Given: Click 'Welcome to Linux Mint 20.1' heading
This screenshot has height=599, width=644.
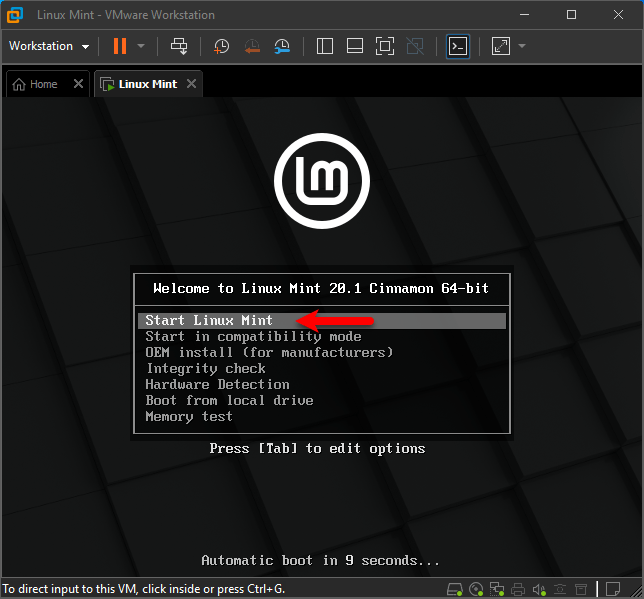Looking at the screenshot, I should tap(321, 288).
